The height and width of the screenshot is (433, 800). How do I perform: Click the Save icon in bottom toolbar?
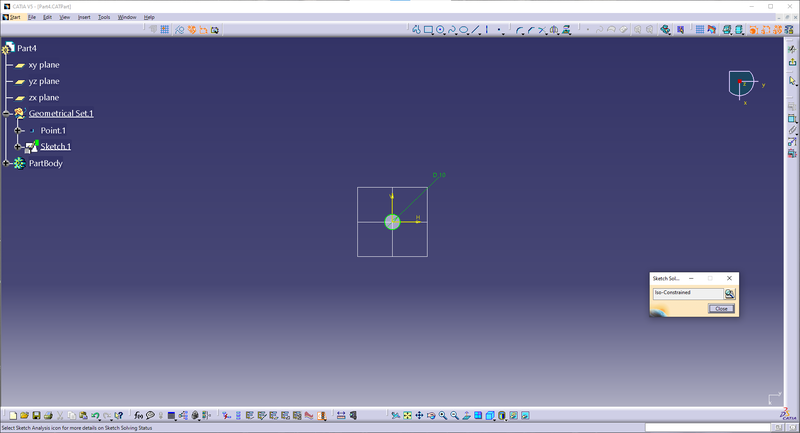tap(36, 415)
